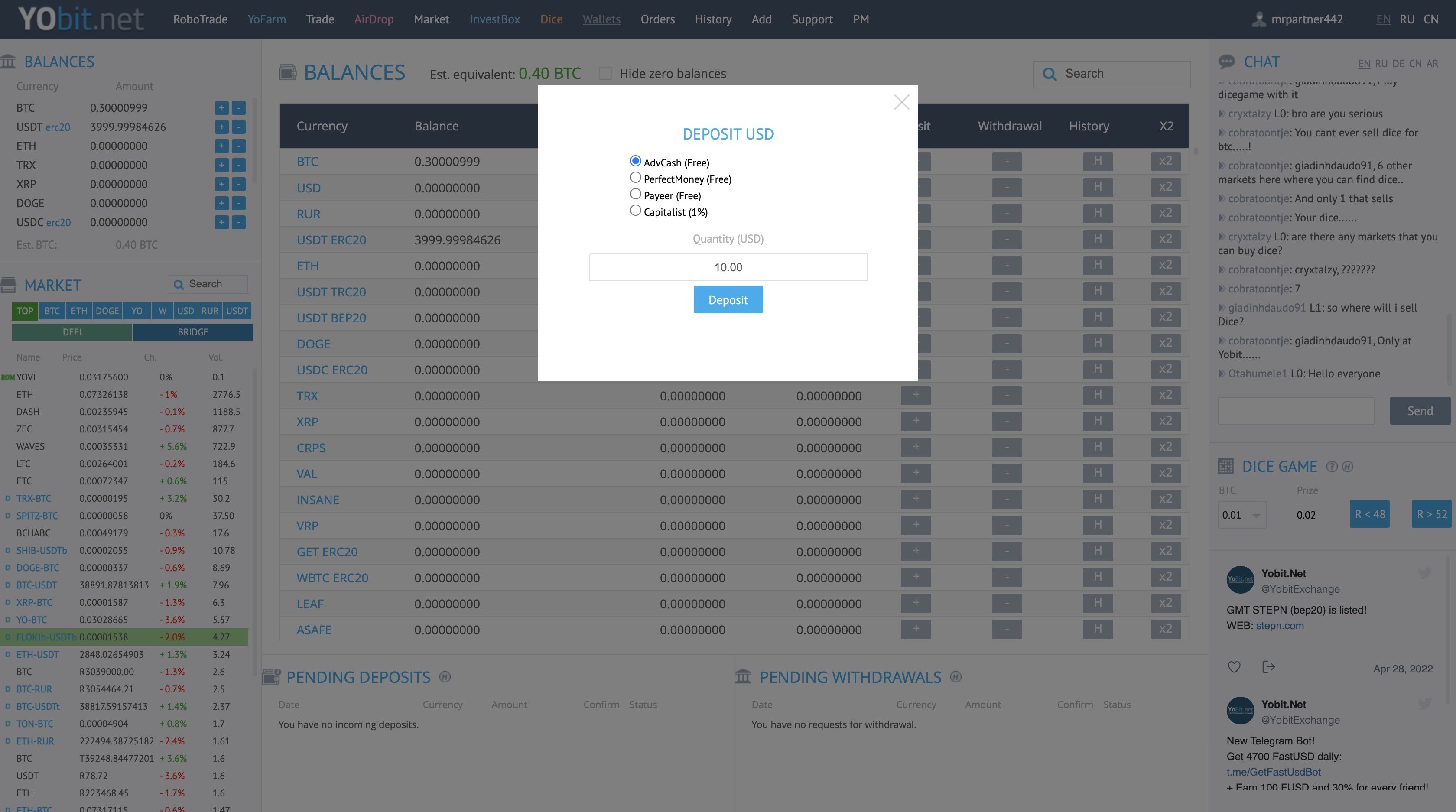The width and height of the screenshot is (1456, 812).
Task: Close the Deposit USD dialog
Action: [x=901, y=102]
